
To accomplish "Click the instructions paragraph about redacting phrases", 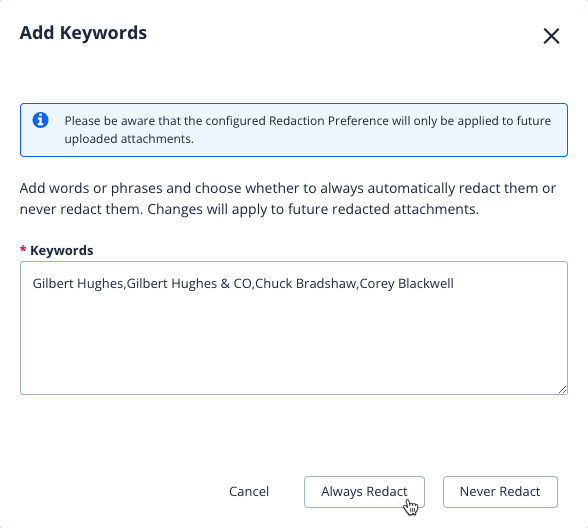I will (x=288, y=198).
